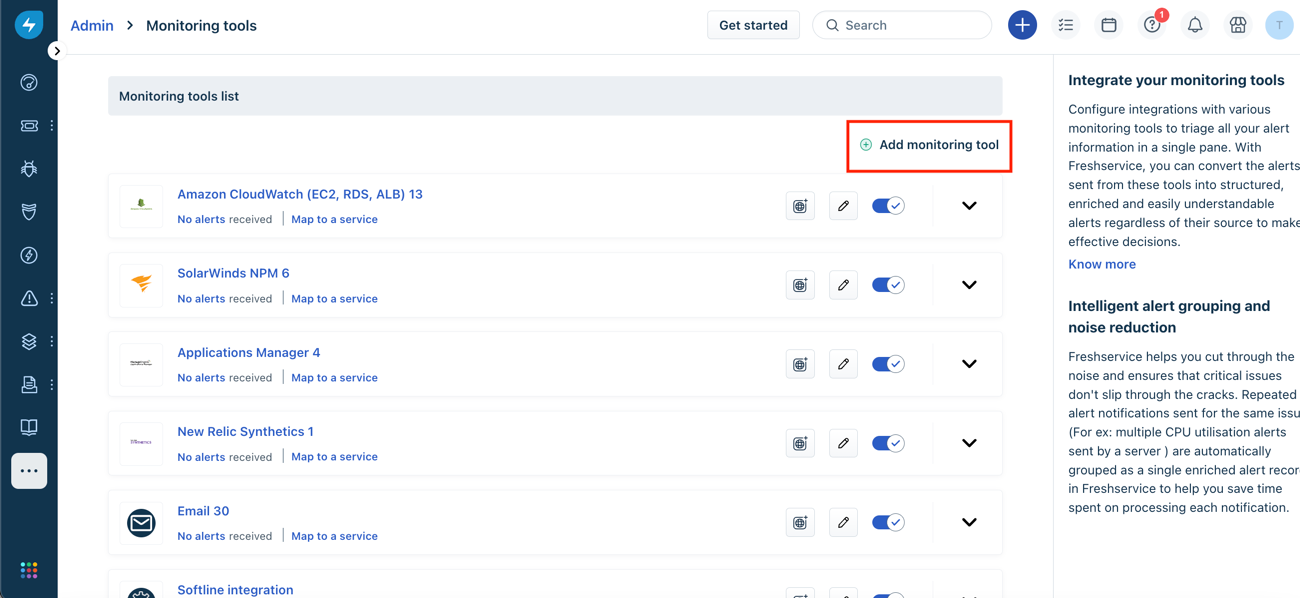Open the Tickets icon in sidebar
Image resolution: width=1301 pixels, height=598 pixels.
tap(29, 126)
